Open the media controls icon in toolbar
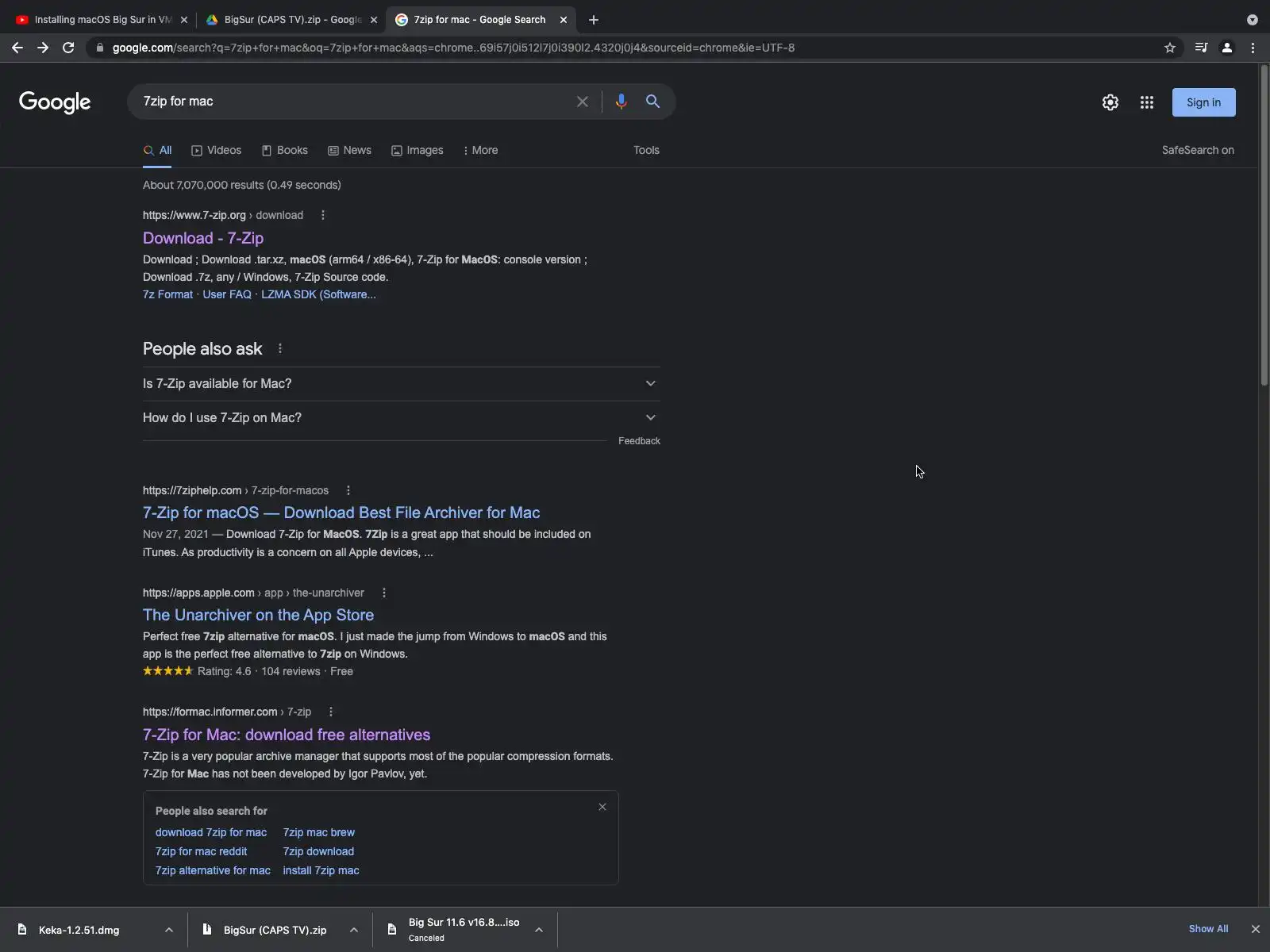This screenshot has height=952, width=1270. (1202, 48)
